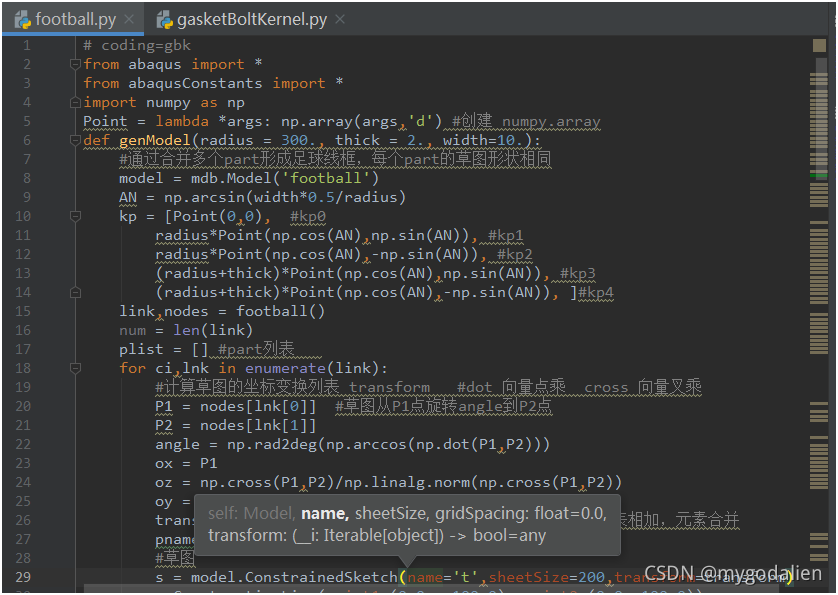Click the football.py Python file icon
The width and height of the screenshot is (838, 595).
[x=21, y=19]
